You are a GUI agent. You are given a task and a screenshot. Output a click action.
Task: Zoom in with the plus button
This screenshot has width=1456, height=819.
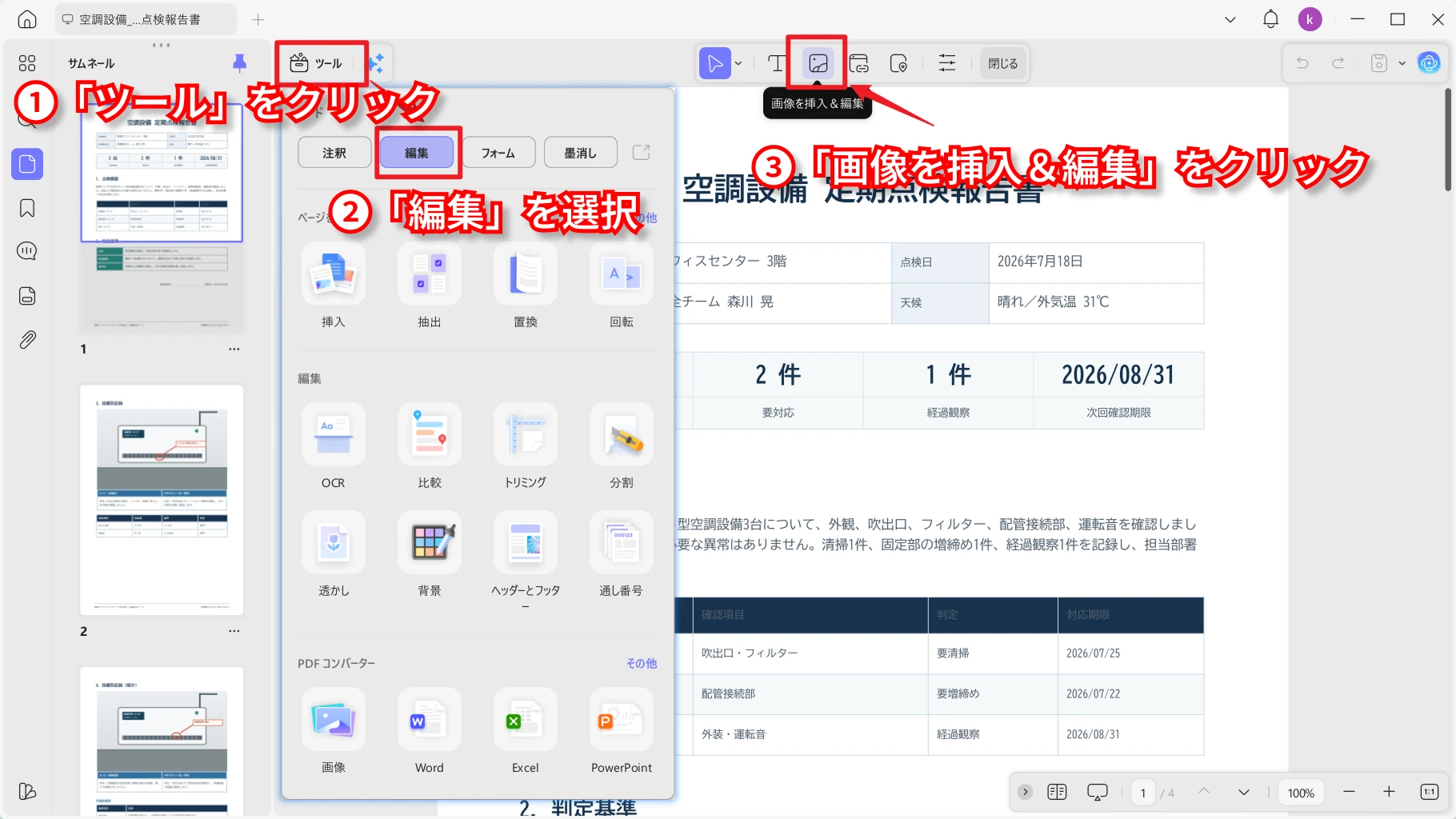coord(1389,792)
